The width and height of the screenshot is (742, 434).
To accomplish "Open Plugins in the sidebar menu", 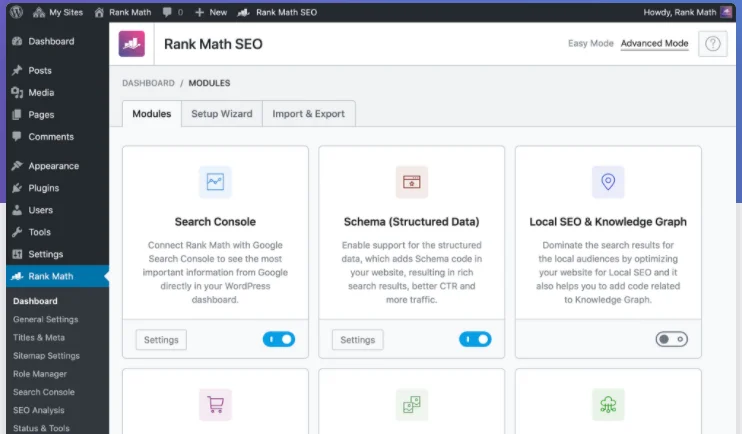I will (x=43, y=188).
